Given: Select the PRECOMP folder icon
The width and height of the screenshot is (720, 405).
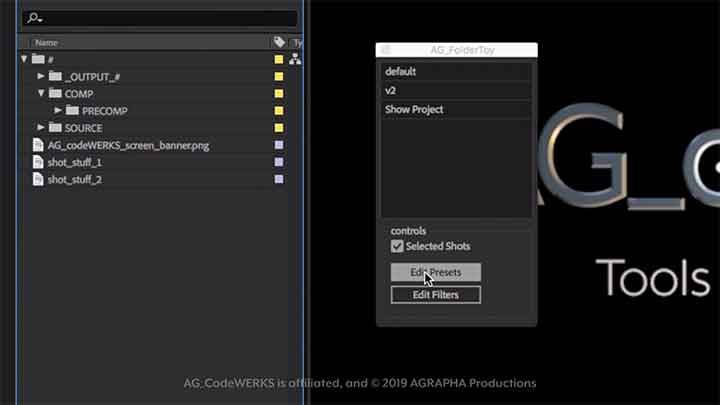Looking at the screenshot, I should click(72, 111).
